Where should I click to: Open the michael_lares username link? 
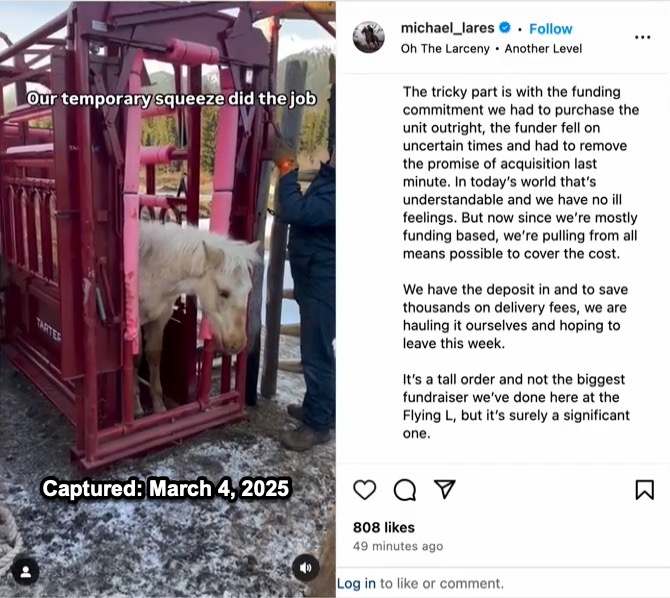(x=447, y=28)
